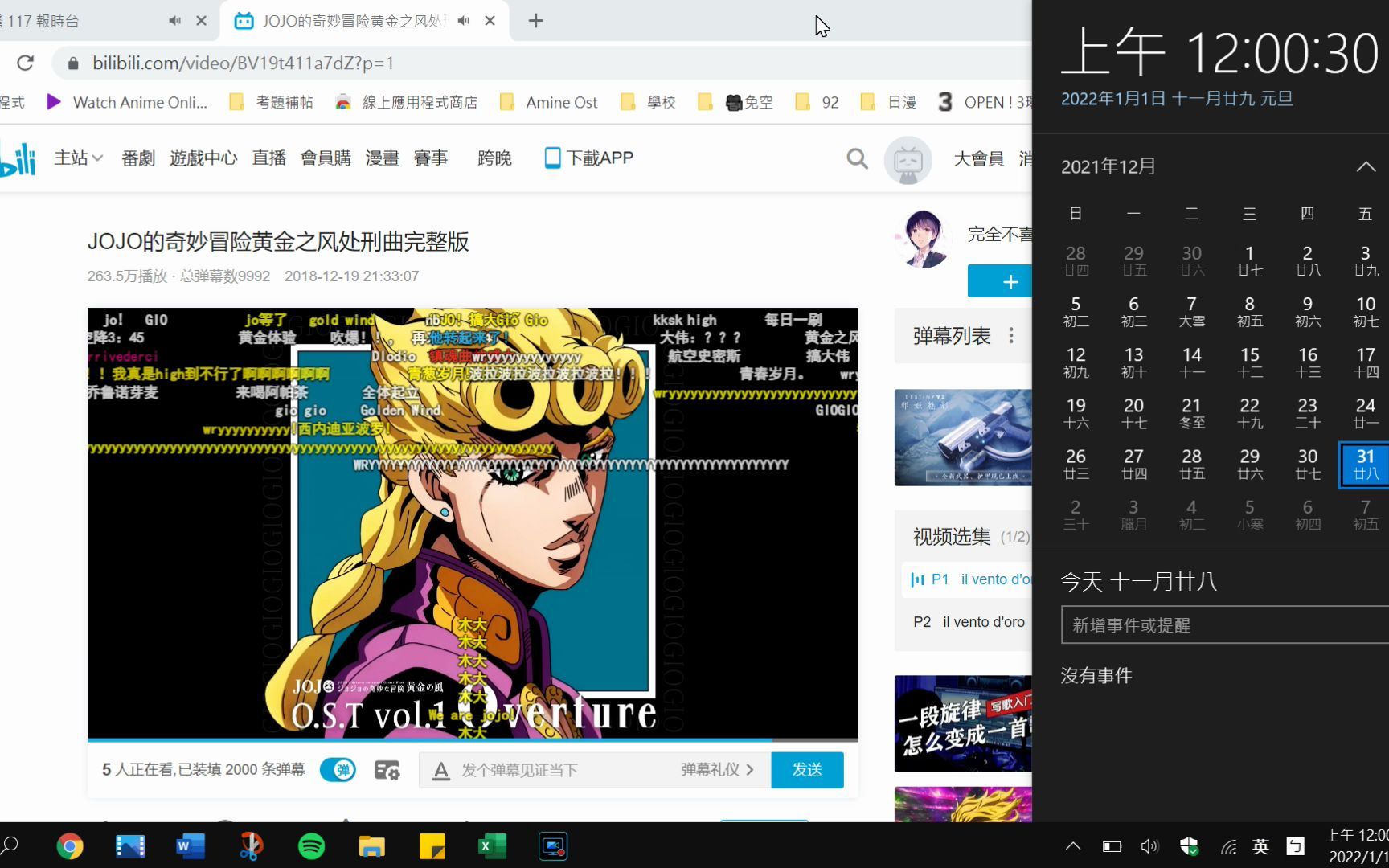Open the 番劇 navigation item
This screenshot has width=1389, height=868.
pos(137,158)
